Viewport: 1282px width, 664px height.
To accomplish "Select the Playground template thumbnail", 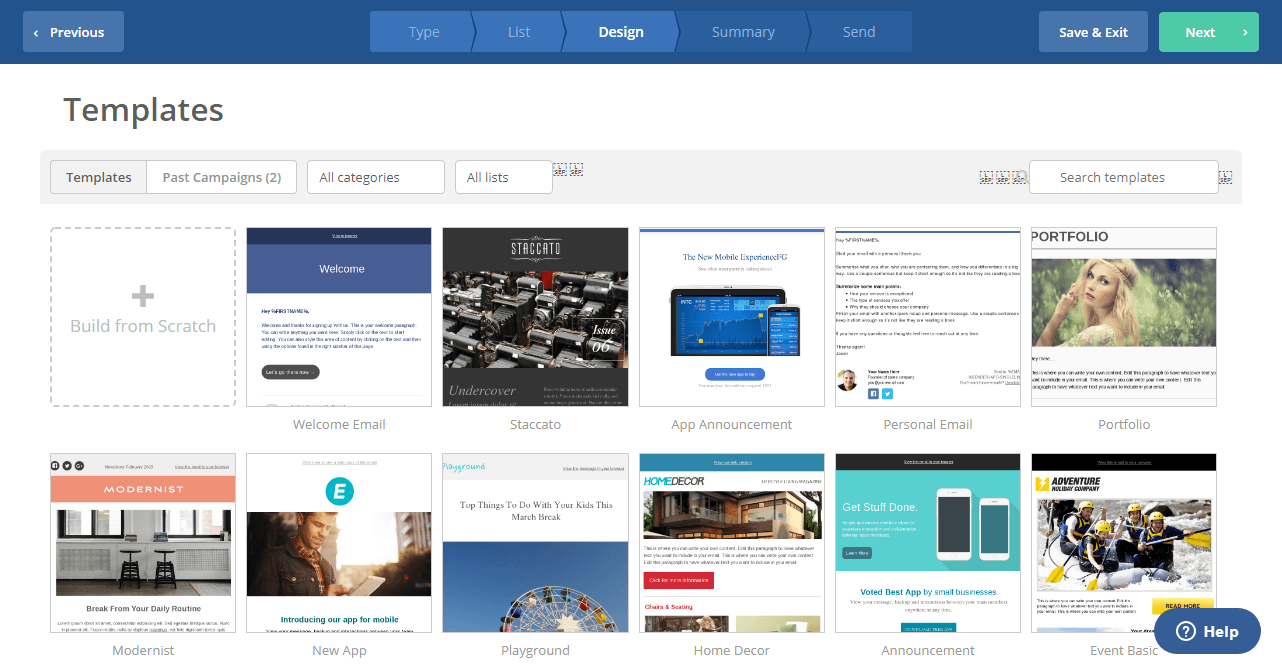I will pyautogui.click(x=535, y=543).
